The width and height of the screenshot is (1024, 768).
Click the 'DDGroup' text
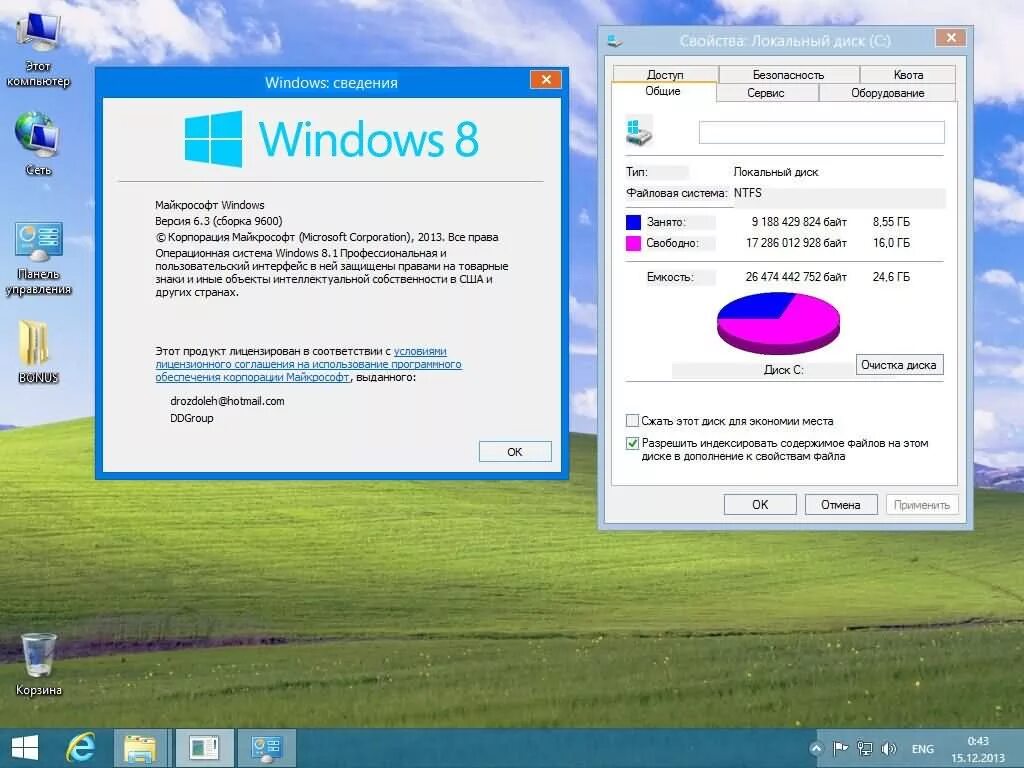point(192,418)
